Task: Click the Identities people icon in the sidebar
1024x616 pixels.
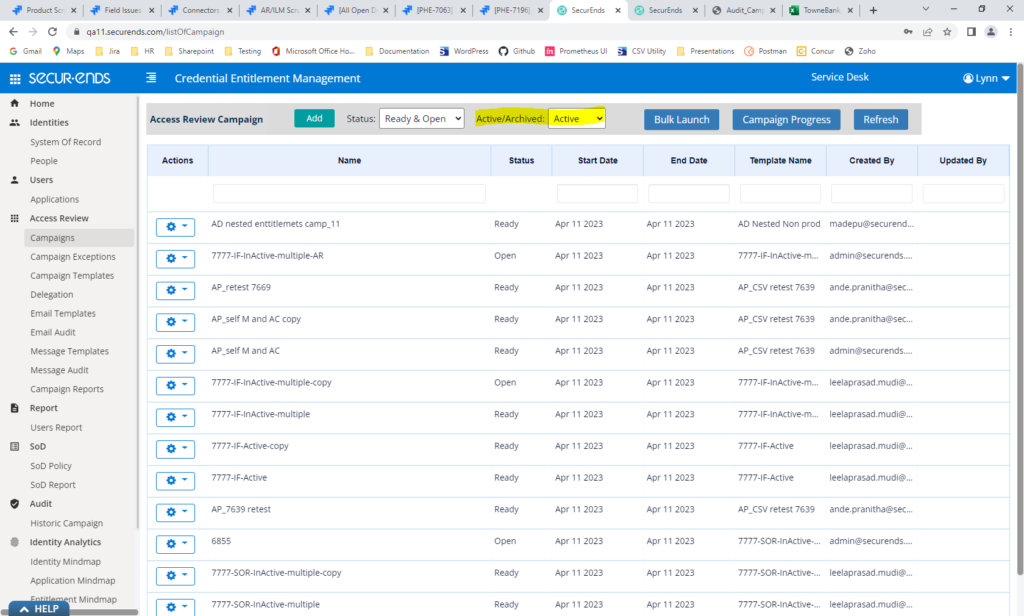Action: (15, 123)
